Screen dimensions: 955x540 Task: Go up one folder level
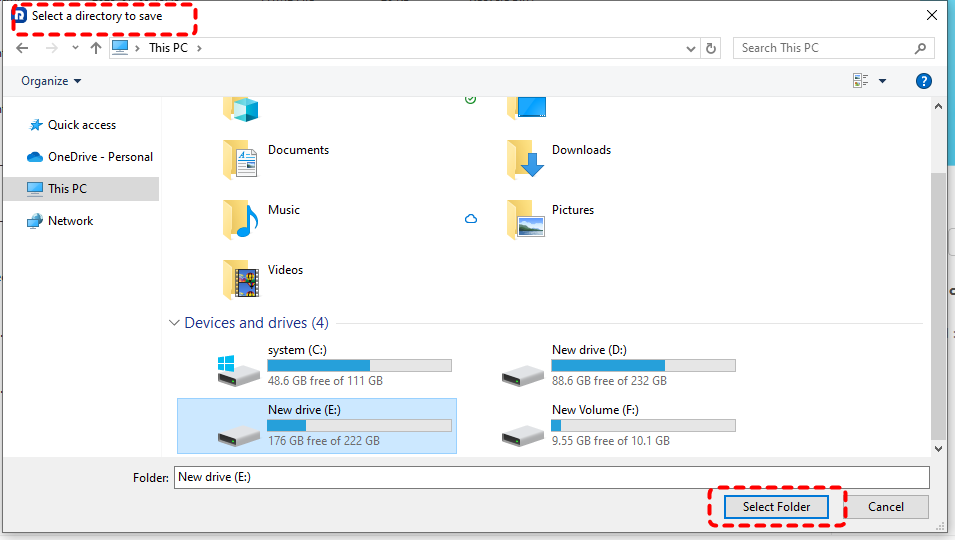pyautogui.click(x=96, y=48)
